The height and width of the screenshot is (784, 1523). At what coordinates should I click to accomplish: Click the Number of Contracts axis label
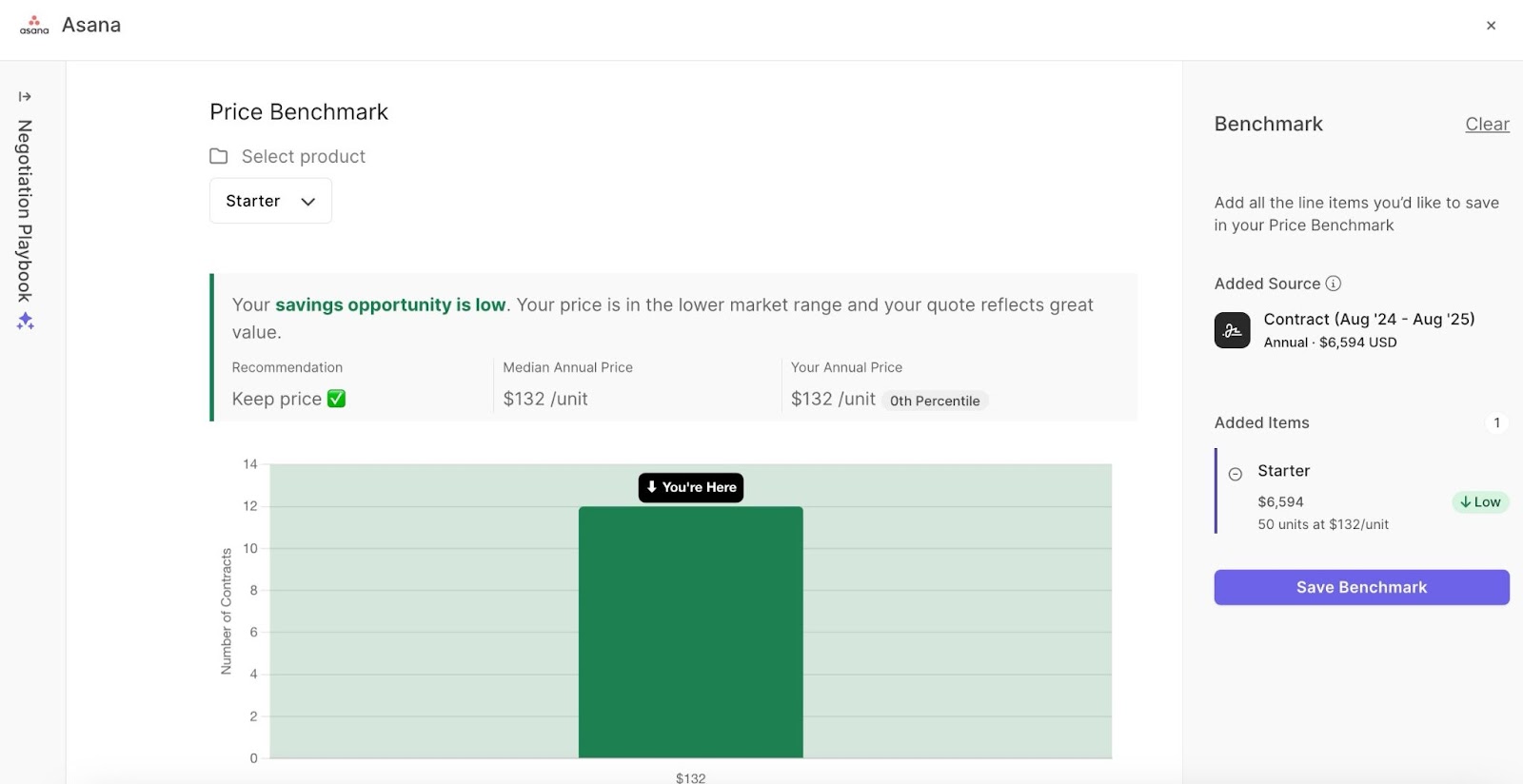pos(227,611)
